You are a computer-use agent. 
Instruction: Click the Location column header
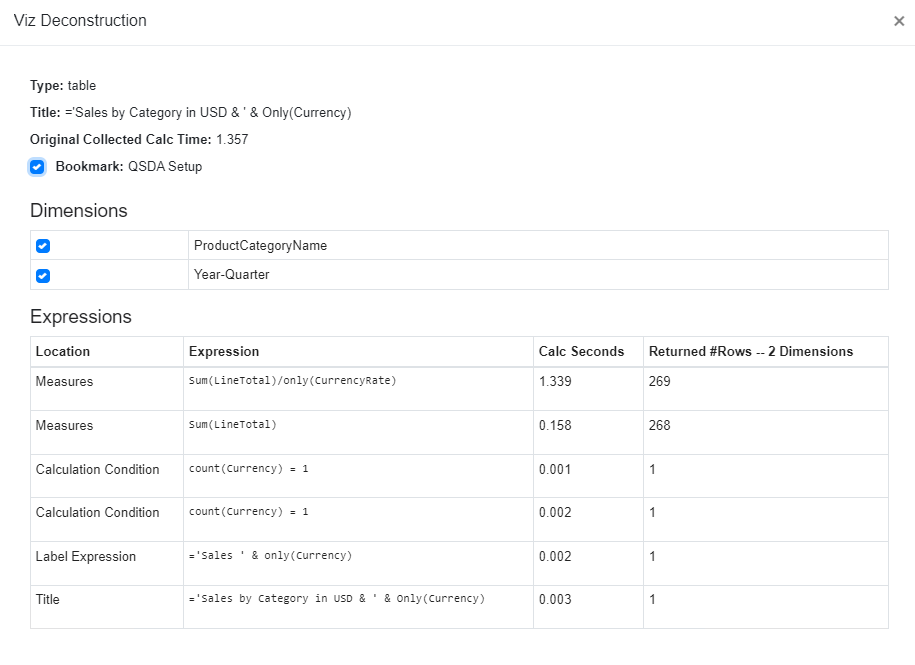[x=63, y=352]
